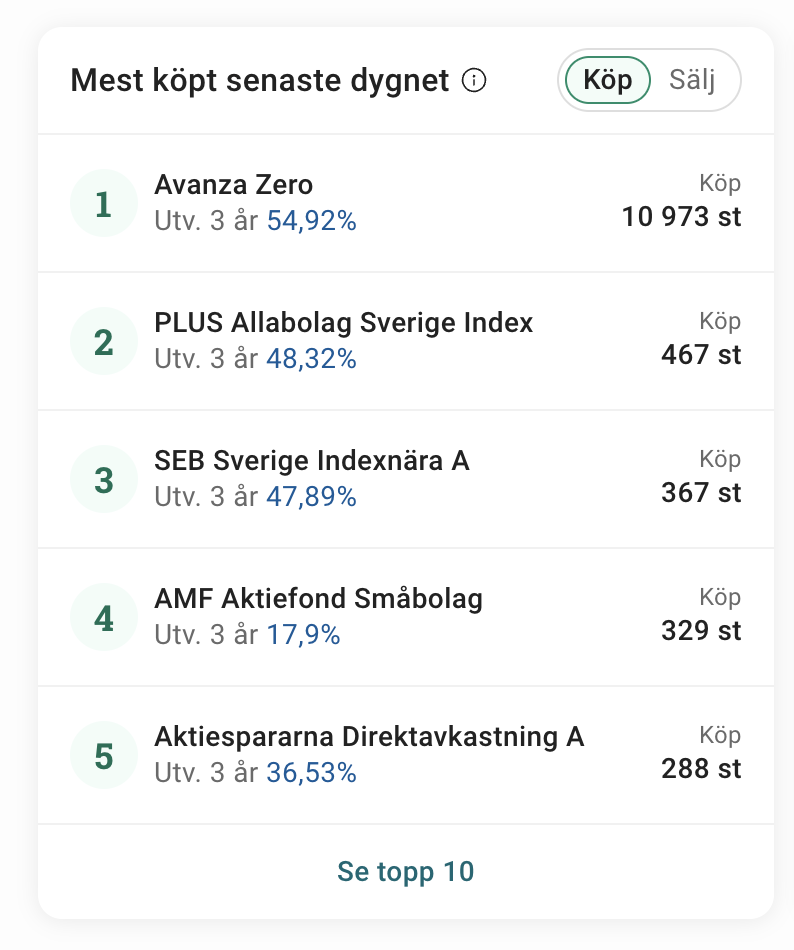Open Aktiespararna Direktavkastning A fund
Viewport: 794px width, 950px height.
pos(368,737)
